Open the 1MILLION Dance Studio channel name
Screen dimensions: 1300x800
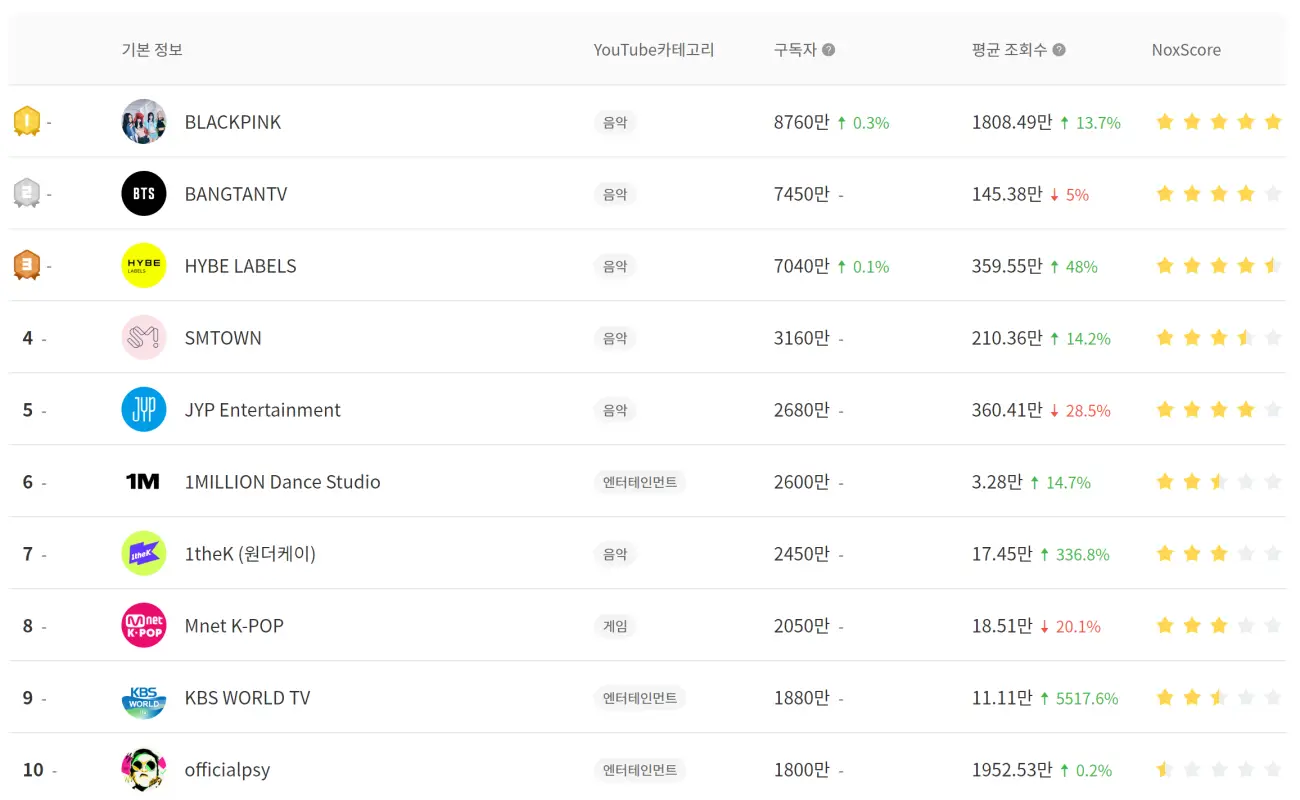click(x=283, y=482)
